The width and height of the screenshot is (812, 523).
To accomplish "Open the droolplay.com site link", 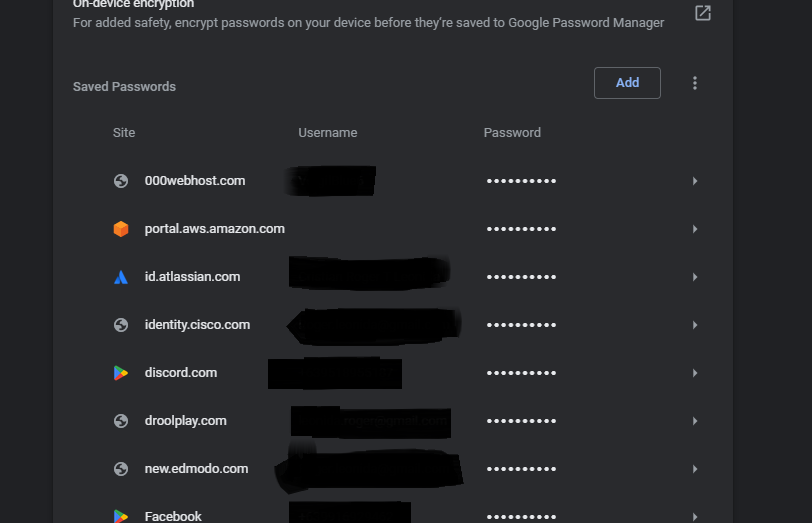I will pyautogui.click(x=185, y=421).
